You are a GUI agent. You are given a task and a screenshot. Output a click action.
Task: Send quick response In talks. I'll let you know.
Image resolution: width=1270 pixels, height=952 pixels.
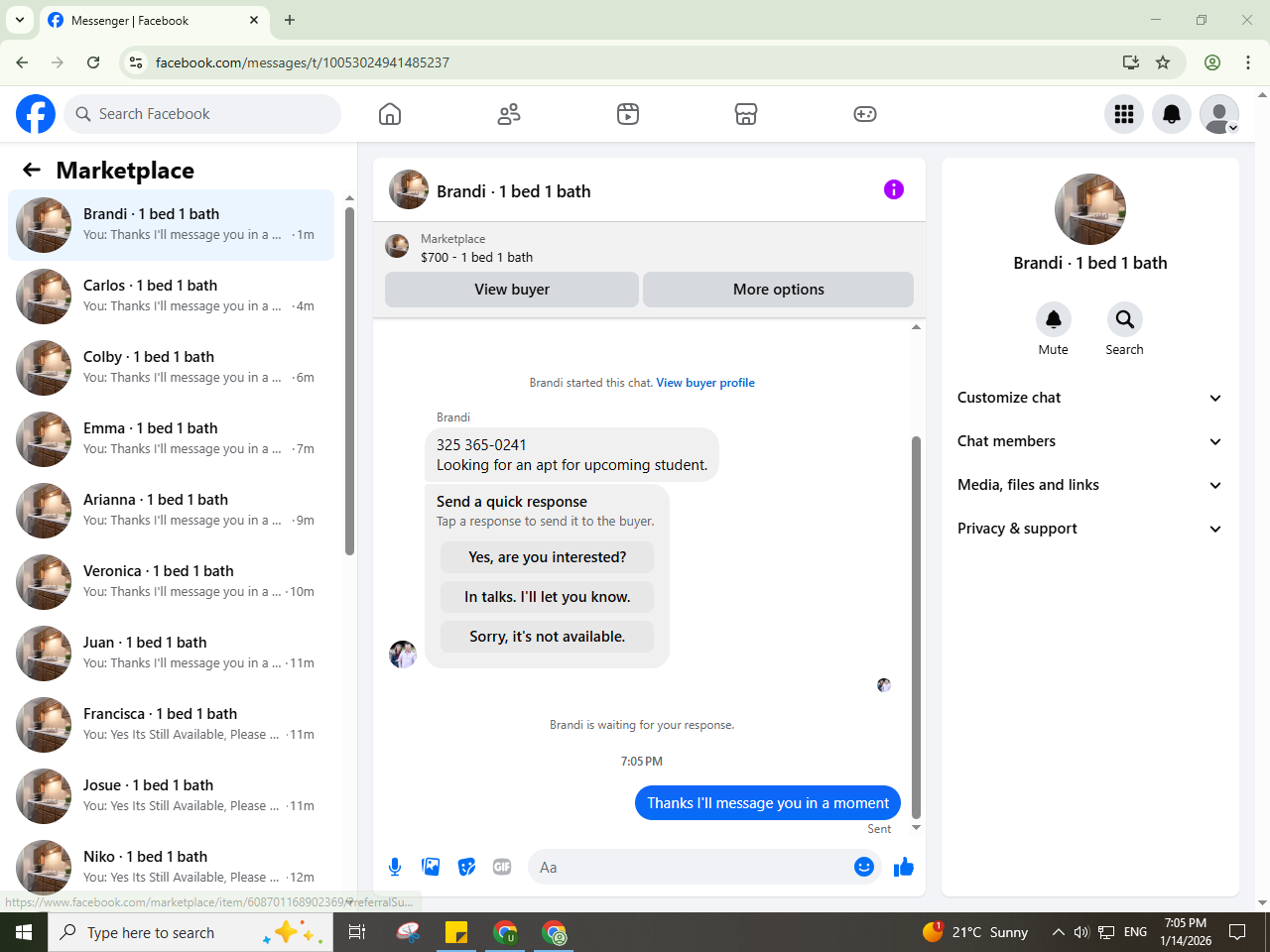(548, 597)
